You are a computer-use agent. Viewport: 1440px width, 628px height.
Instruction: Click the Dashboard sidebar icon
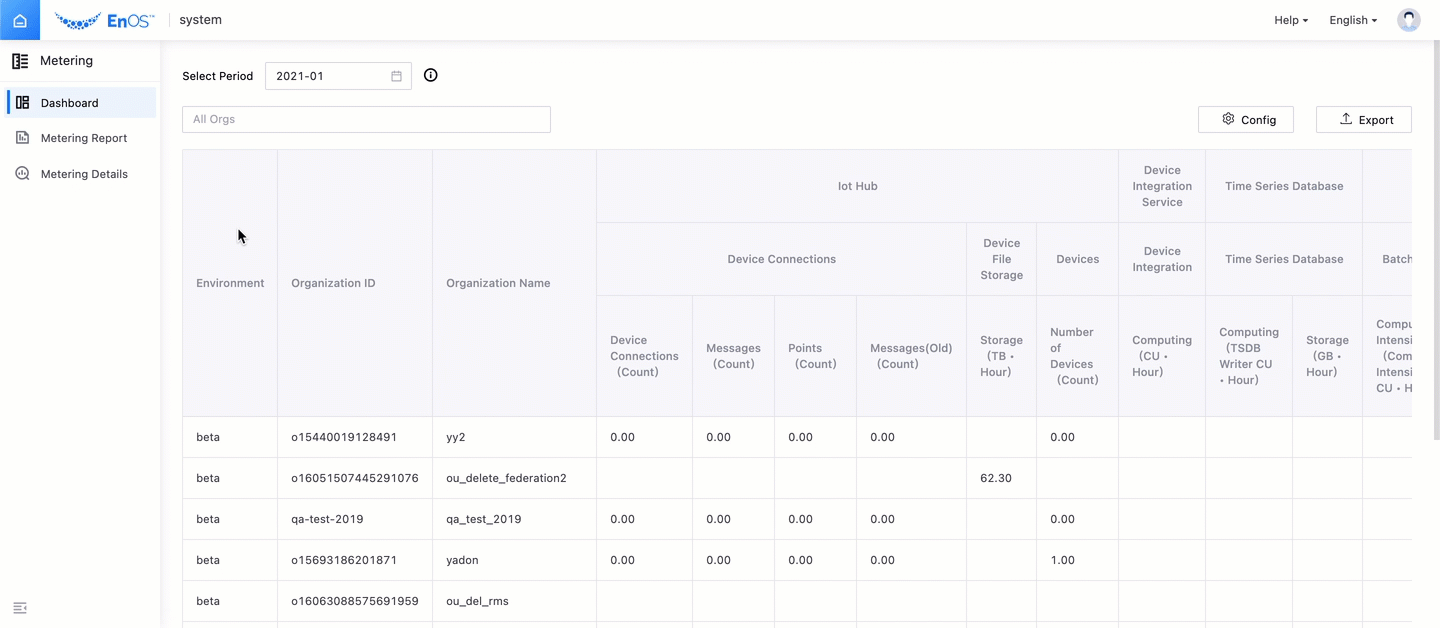(22, 102)
